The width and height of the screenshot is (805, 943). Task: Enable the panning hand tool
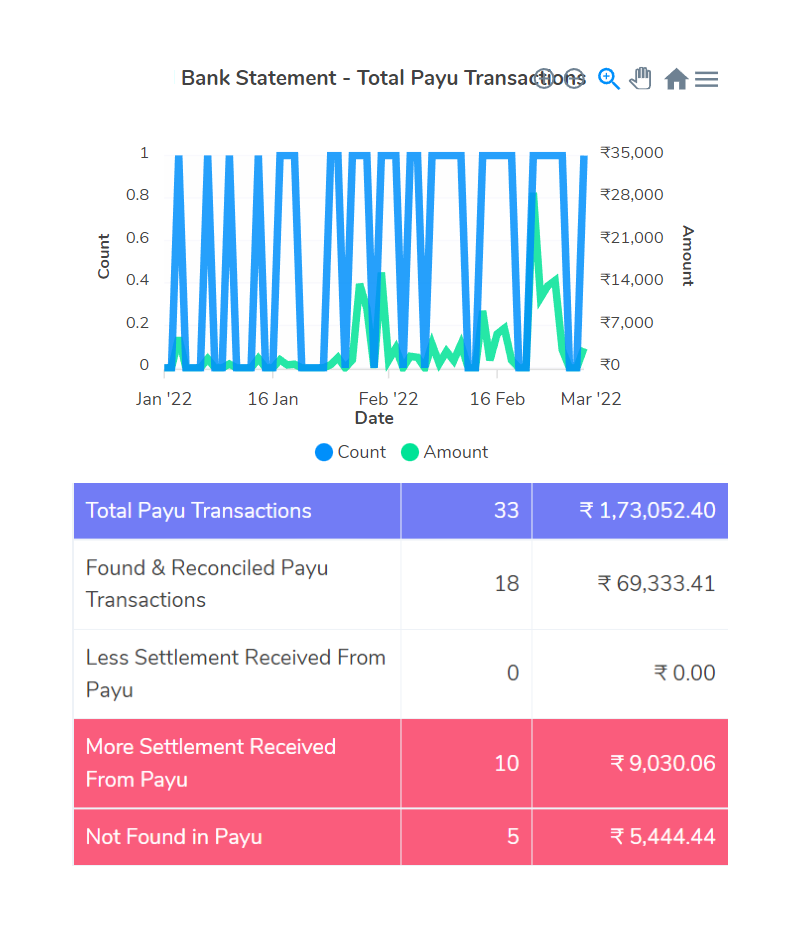(x=641, y=78)
